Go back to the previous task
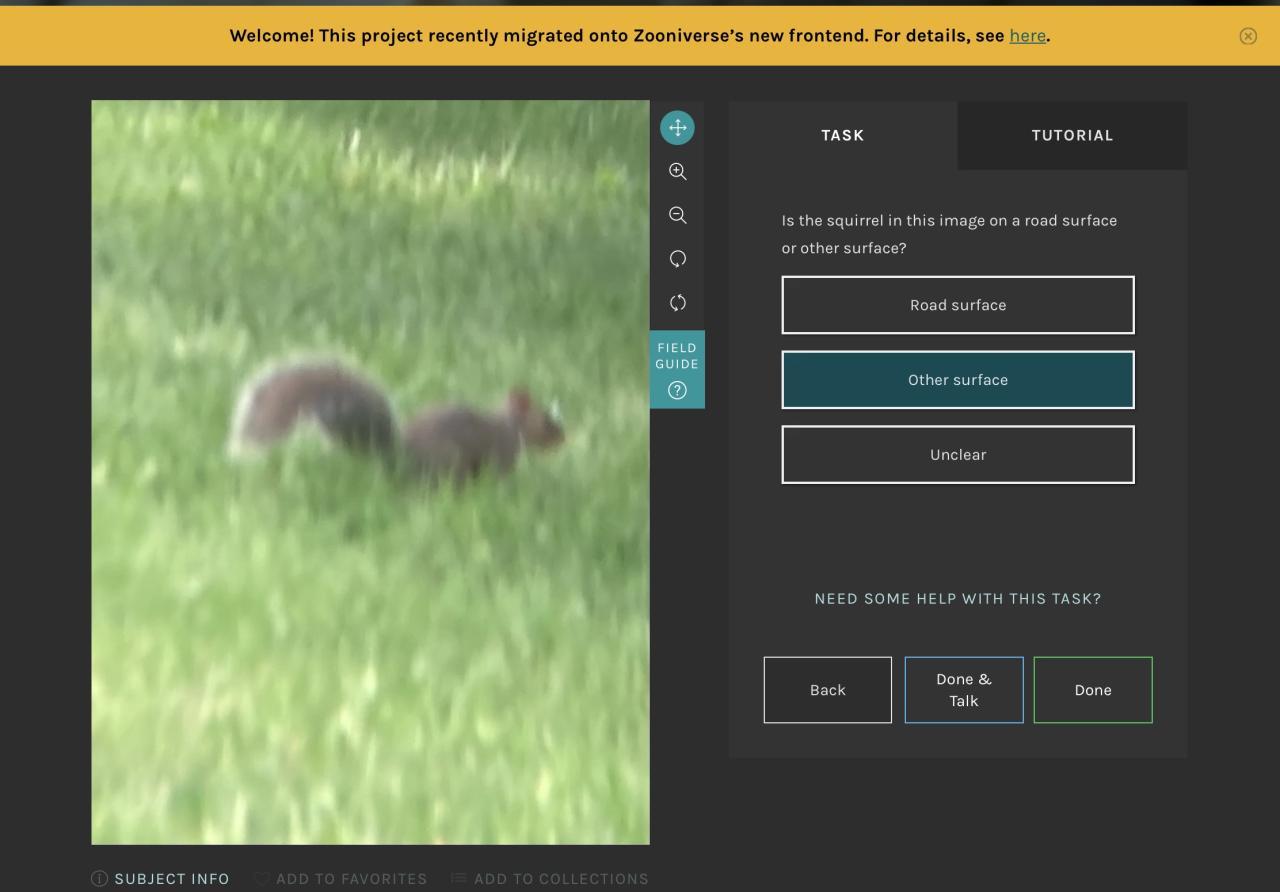1280x892 pixels. 828,690
